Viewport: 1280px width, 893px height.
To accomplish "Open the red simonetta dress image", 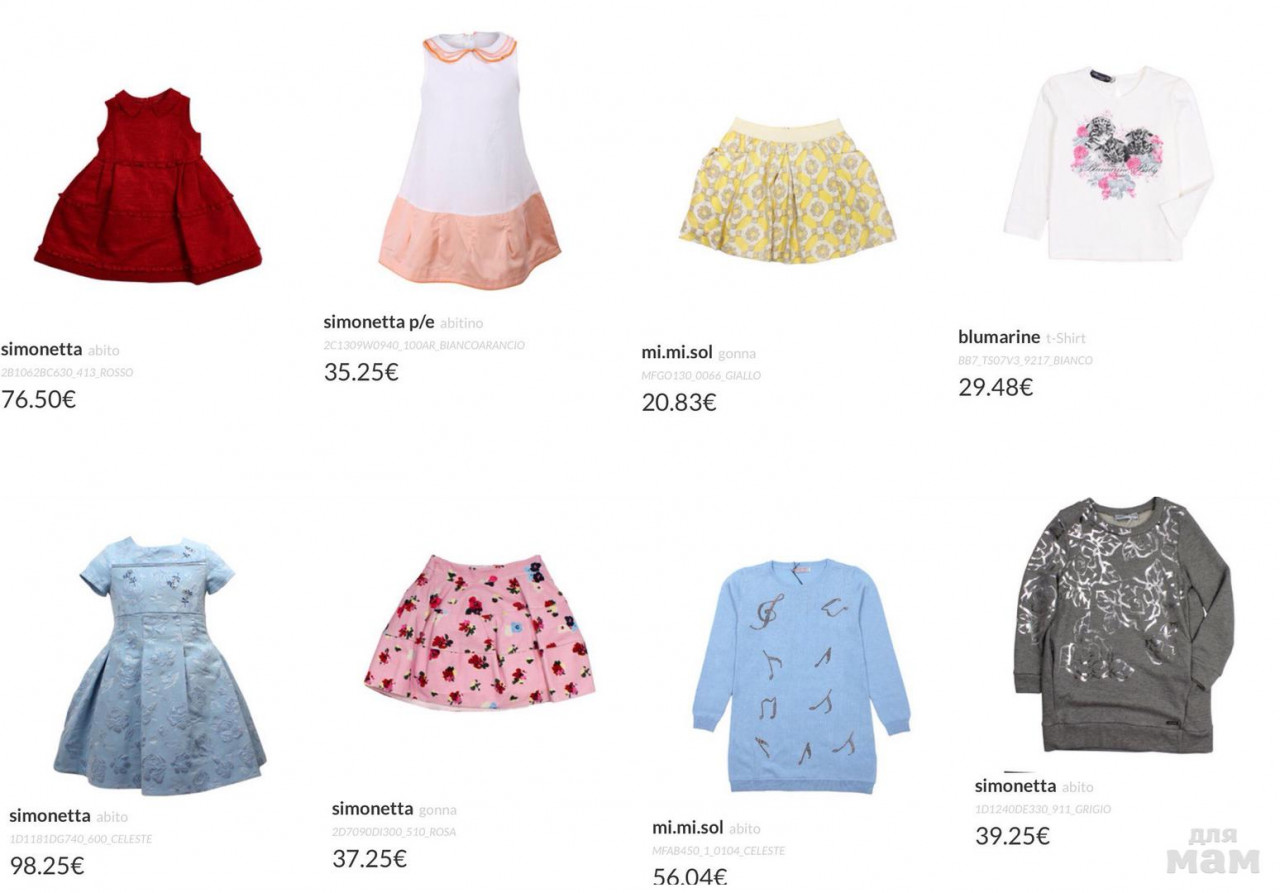I will point(148,186).
